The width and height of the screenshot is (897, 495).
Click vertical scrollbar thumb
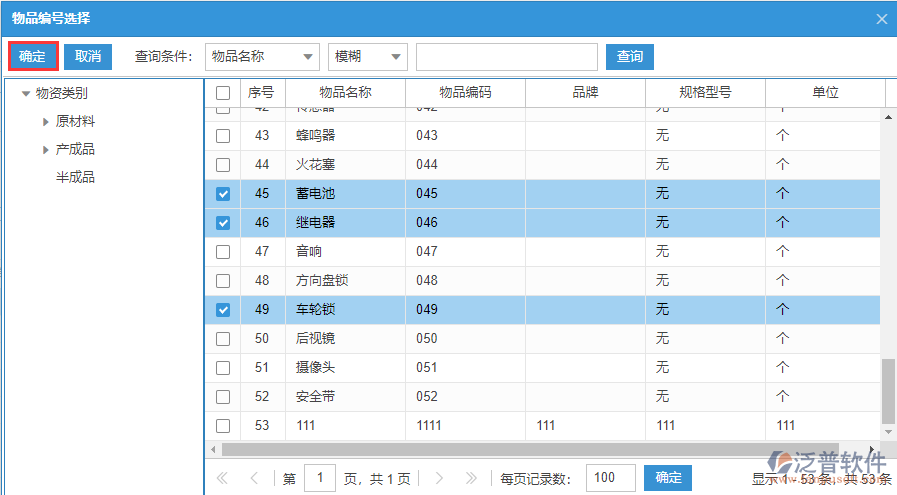[x=888, y=390]
